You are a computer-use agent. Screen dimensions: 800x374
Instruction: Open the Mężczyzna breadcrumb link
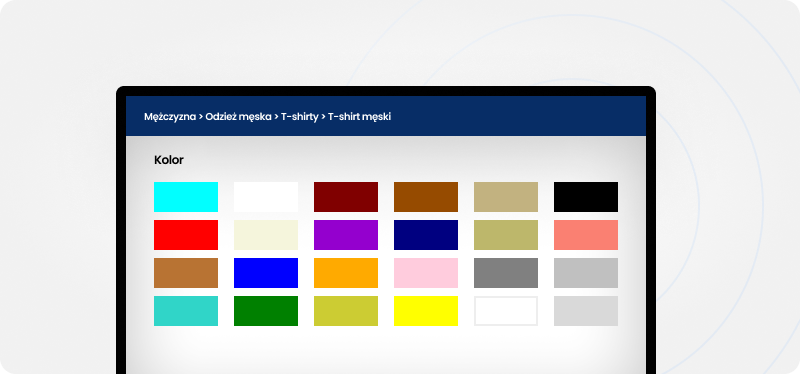pyautogui.click(x=170, y=117)
